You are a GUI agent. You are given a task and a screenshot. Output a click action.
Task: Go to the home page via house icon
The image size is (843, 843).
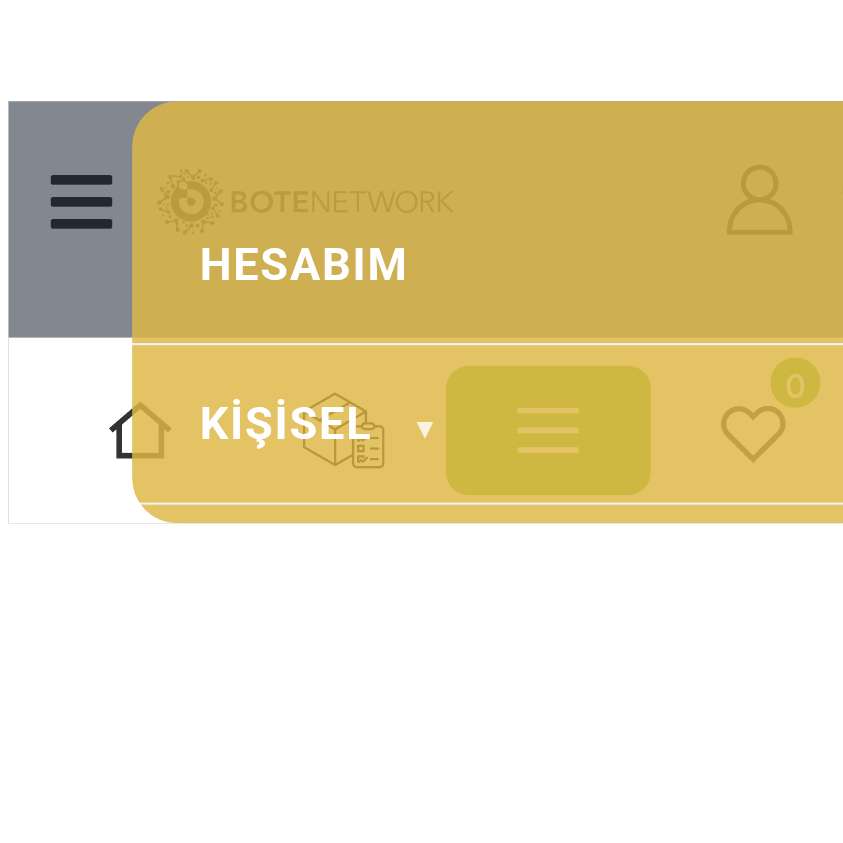pos(140,431)
